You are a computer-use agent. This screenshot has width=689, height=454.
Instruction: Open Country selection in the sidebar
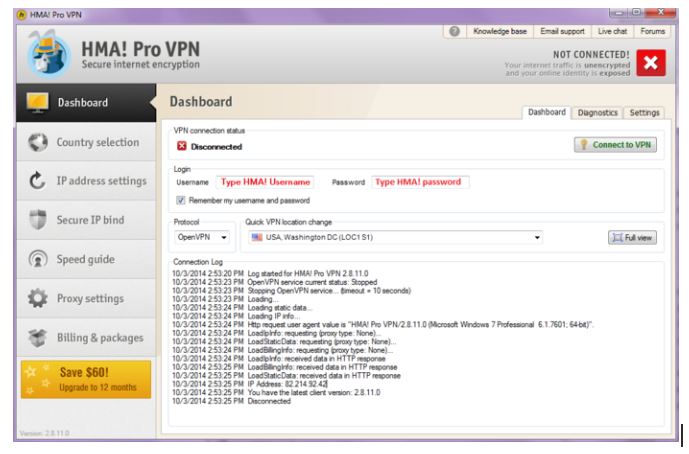[86, 142]
